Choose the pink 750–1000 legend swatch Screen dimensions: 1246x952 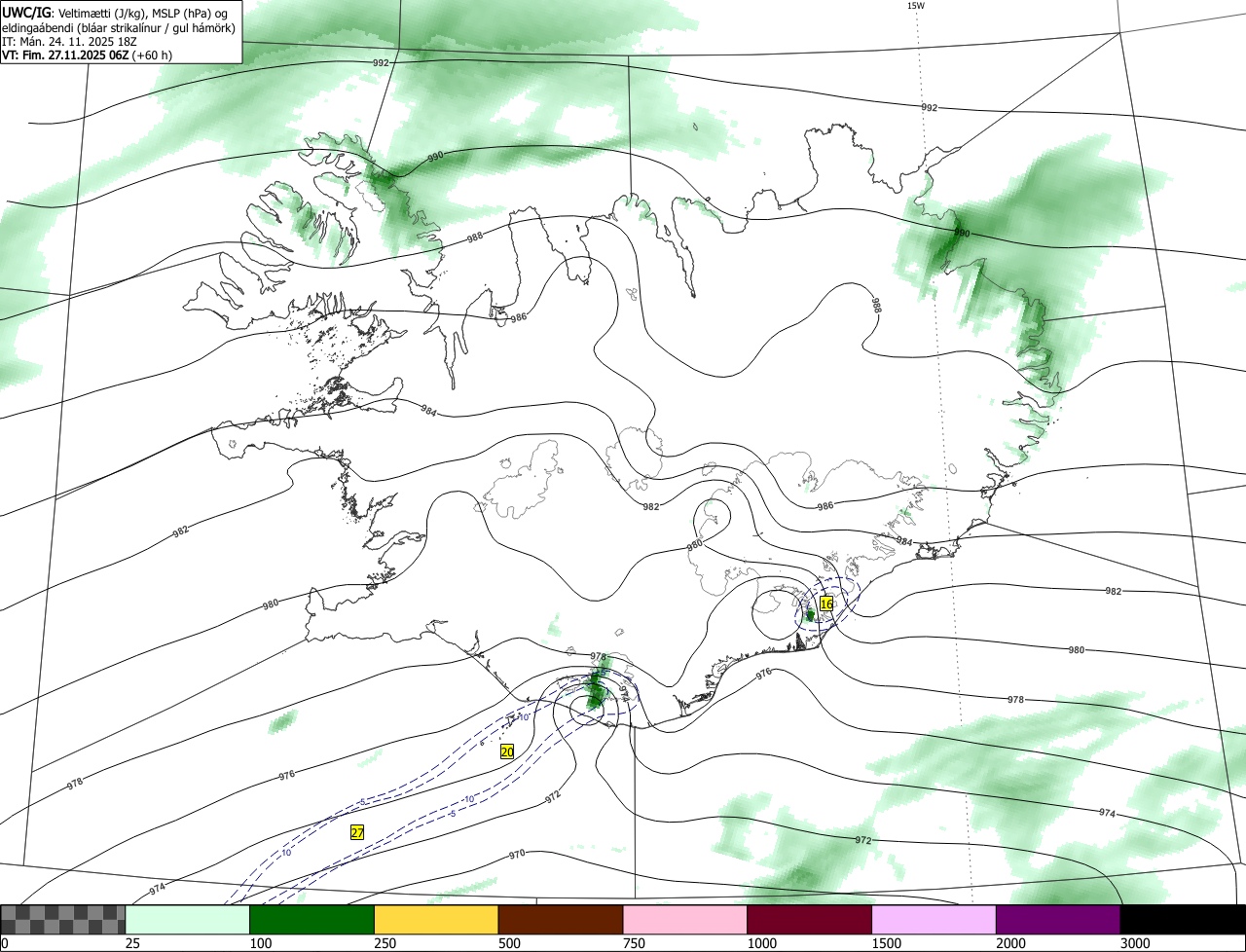coord(685,920)
